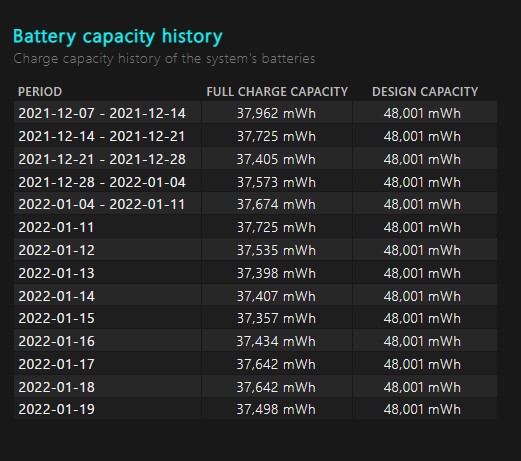This screenshot has width=521, height=461.
Task: Click '37,725 mWh' in the single-day 2022-01-11 row
Action: (x=276, y=227)
